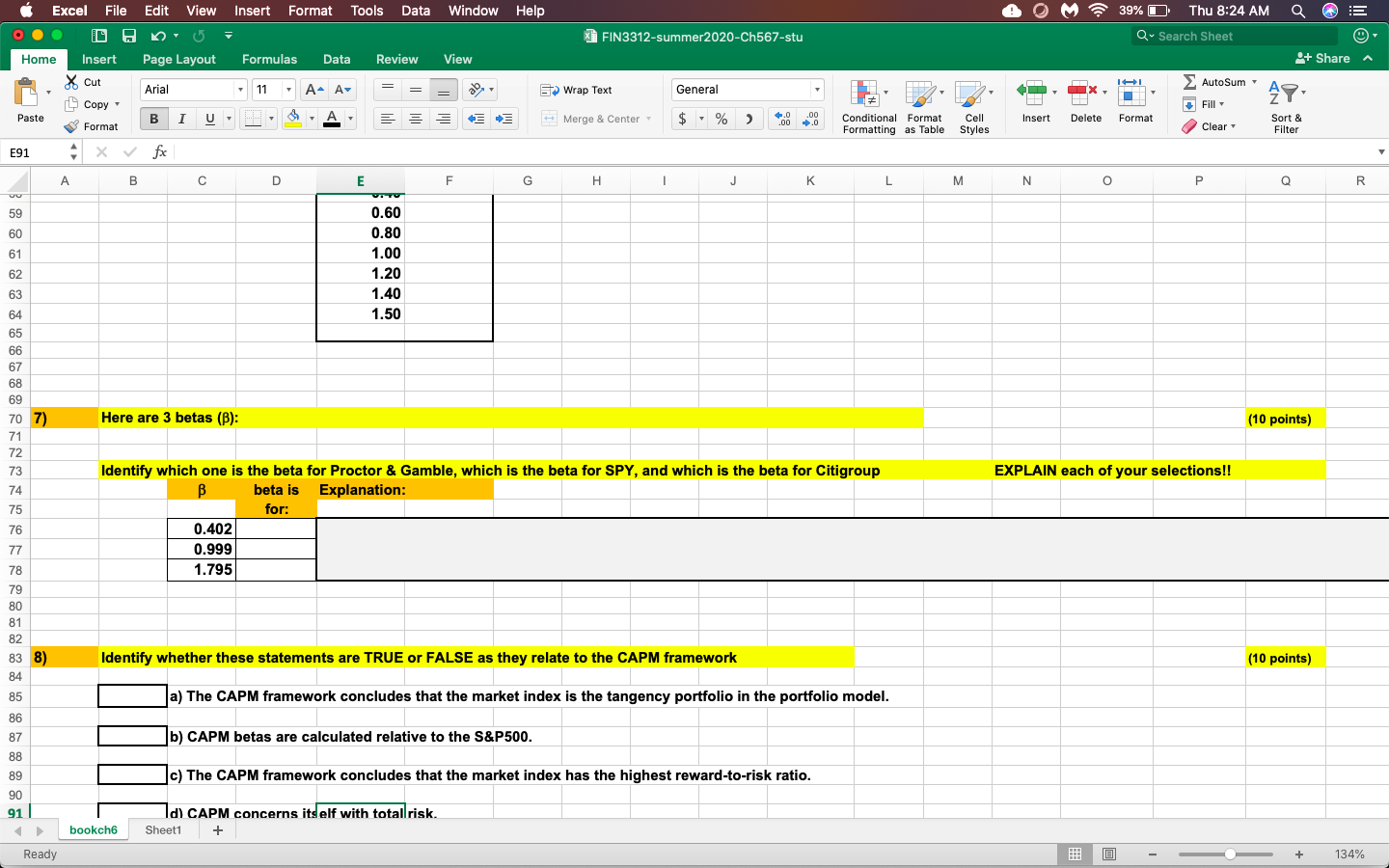Switch to Sheet1 tab

point(163,830)
